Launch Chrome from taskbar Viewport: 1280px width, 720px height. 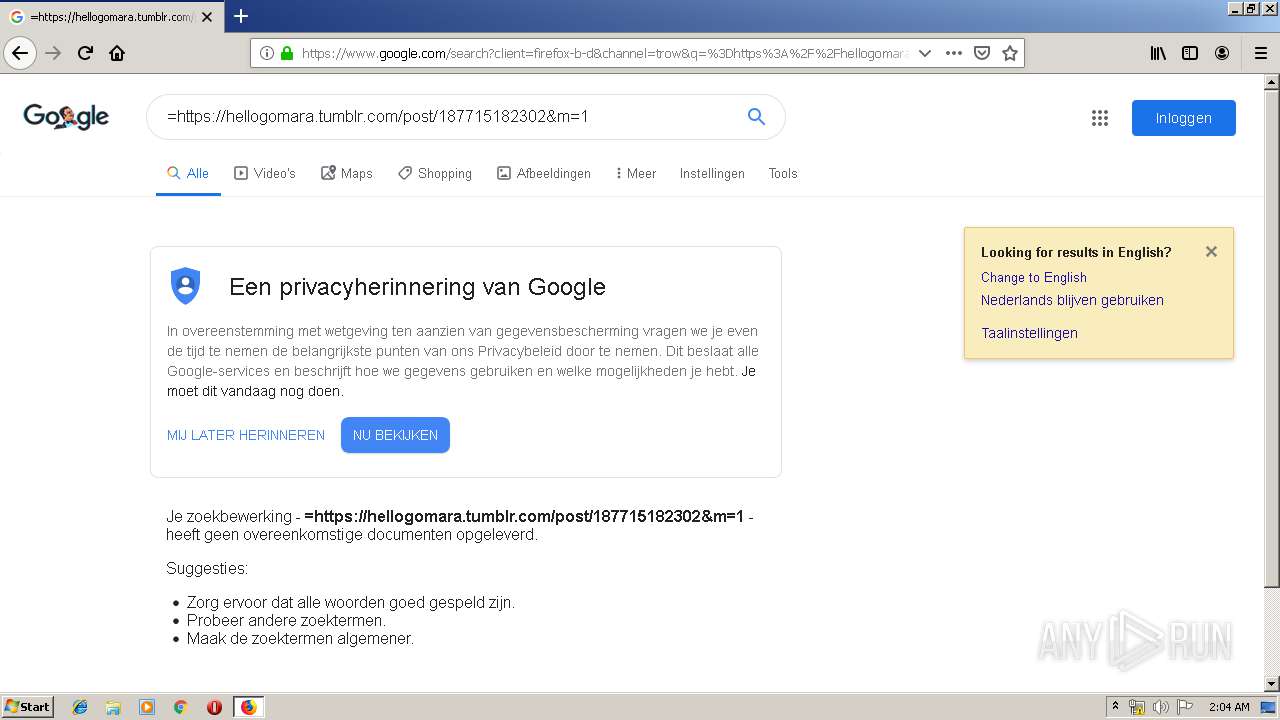coord(181,707)
